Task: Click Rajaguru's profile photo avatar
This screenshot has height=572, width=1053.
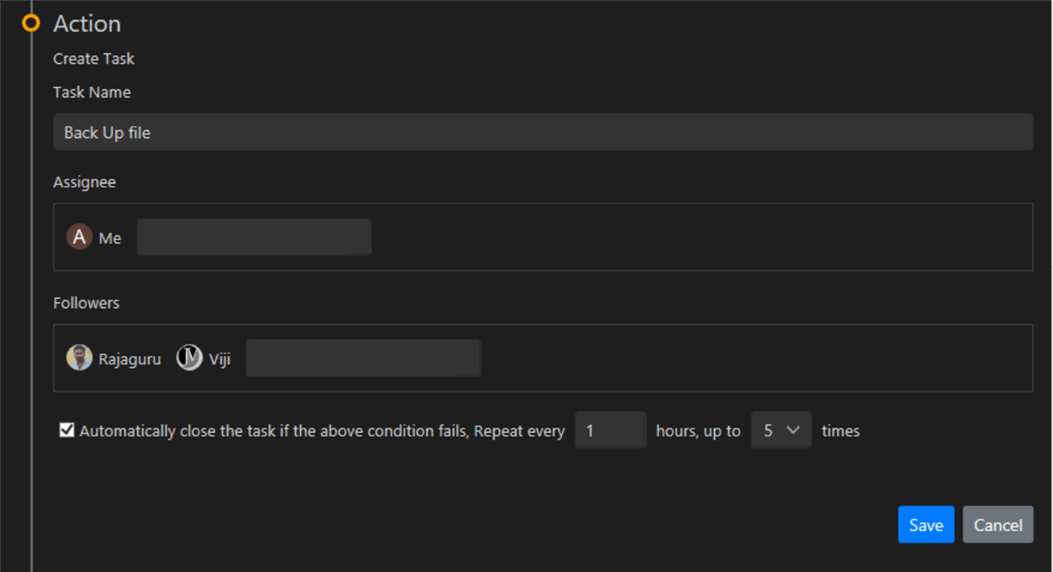Action: (79, 358)
